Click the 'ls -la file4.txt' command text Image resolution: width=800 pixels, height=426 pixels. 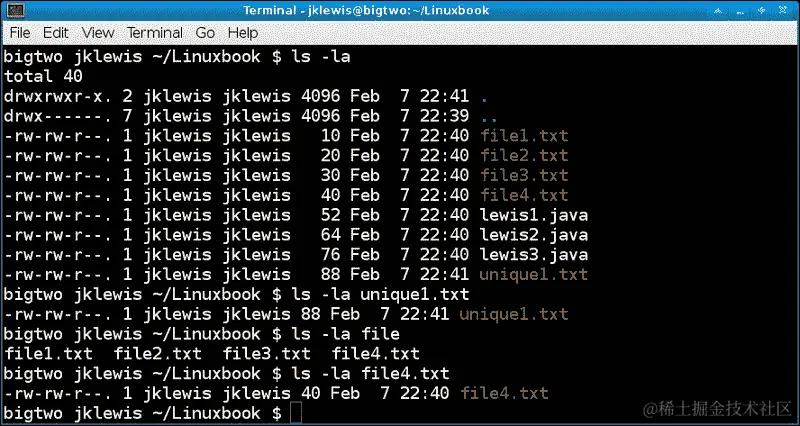370,374
